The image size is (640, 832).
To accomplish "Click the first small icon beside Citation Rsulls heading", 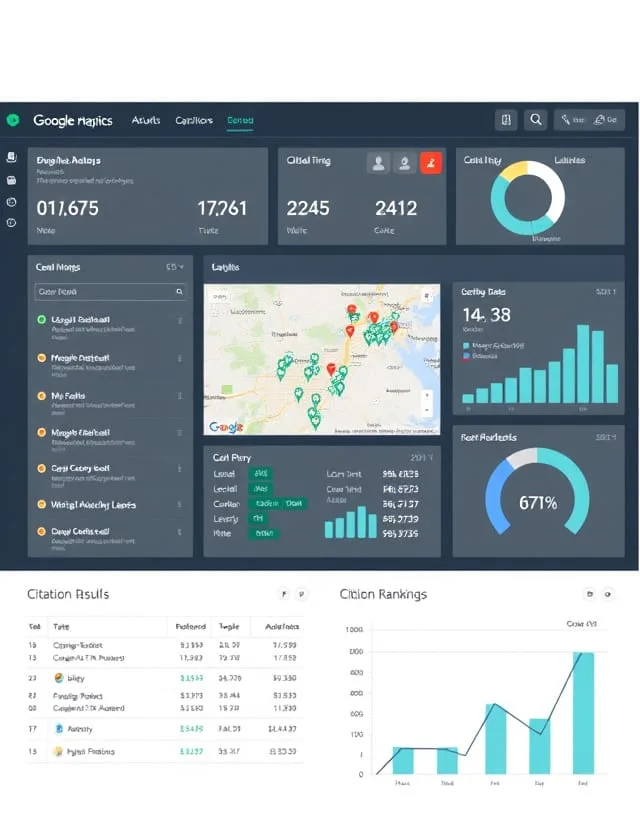I will point(284,594).
